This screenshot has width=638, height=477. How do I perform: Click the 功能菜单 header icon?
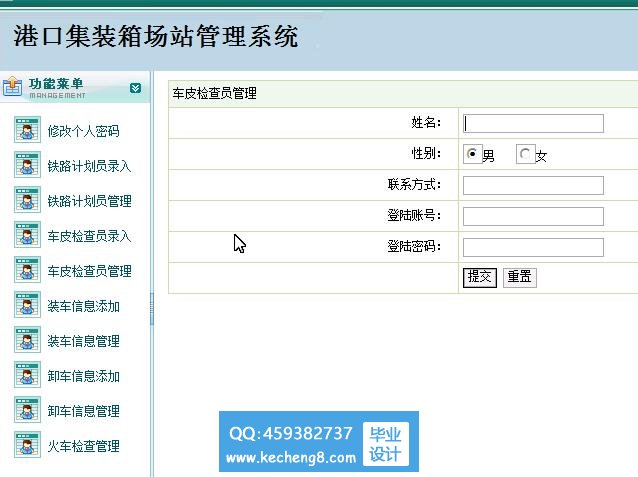12,86
